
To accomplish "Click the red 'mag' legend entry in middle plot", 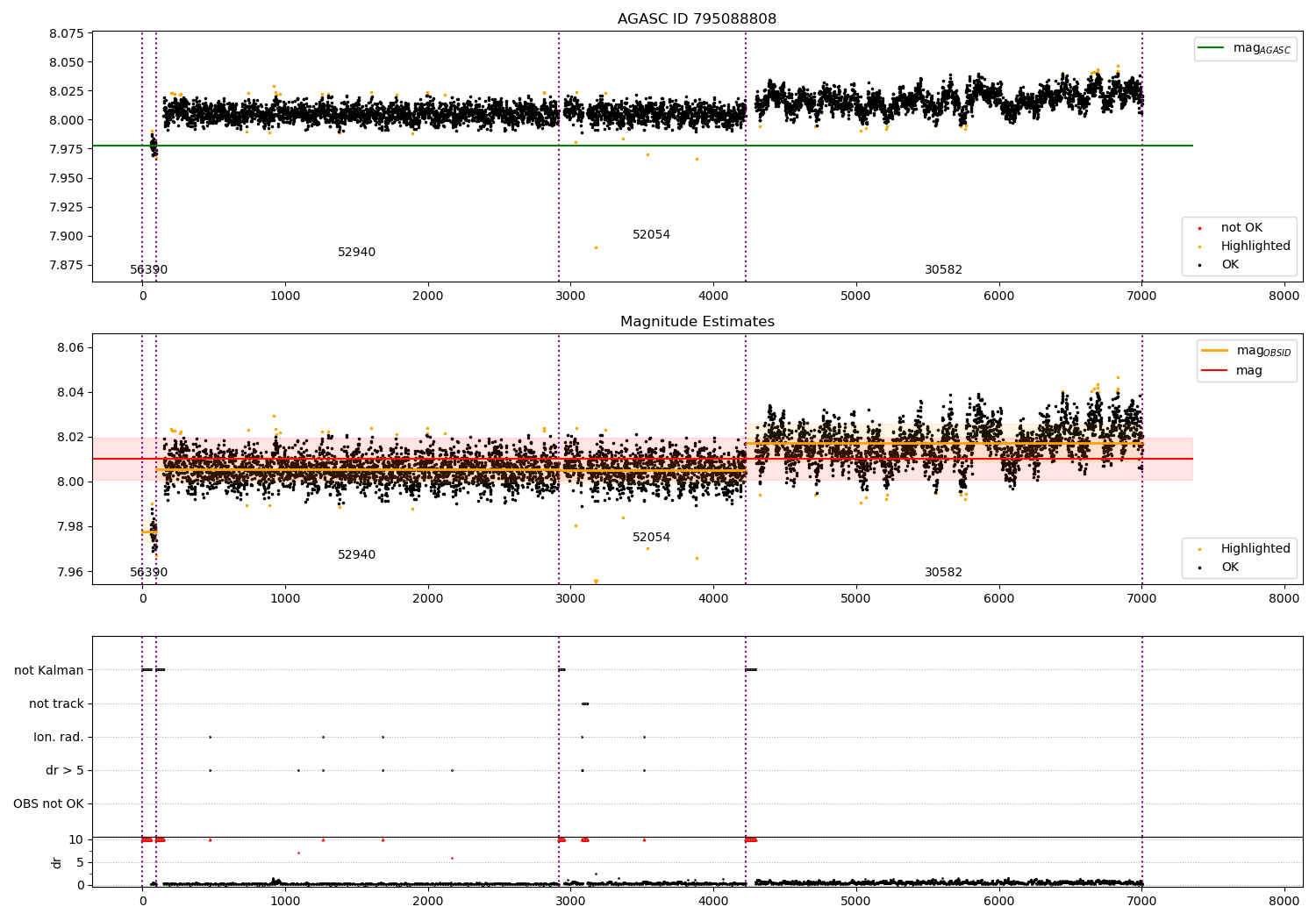I will click(1233, 371).
